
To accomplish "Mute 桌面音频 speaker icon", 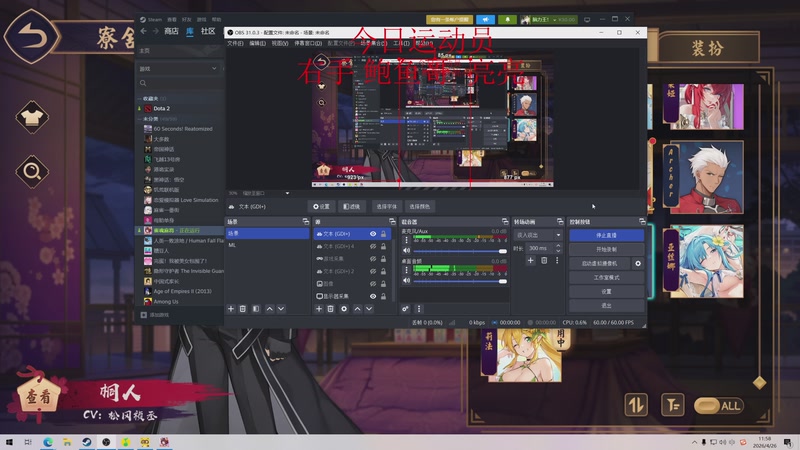I will coord(407,280).
